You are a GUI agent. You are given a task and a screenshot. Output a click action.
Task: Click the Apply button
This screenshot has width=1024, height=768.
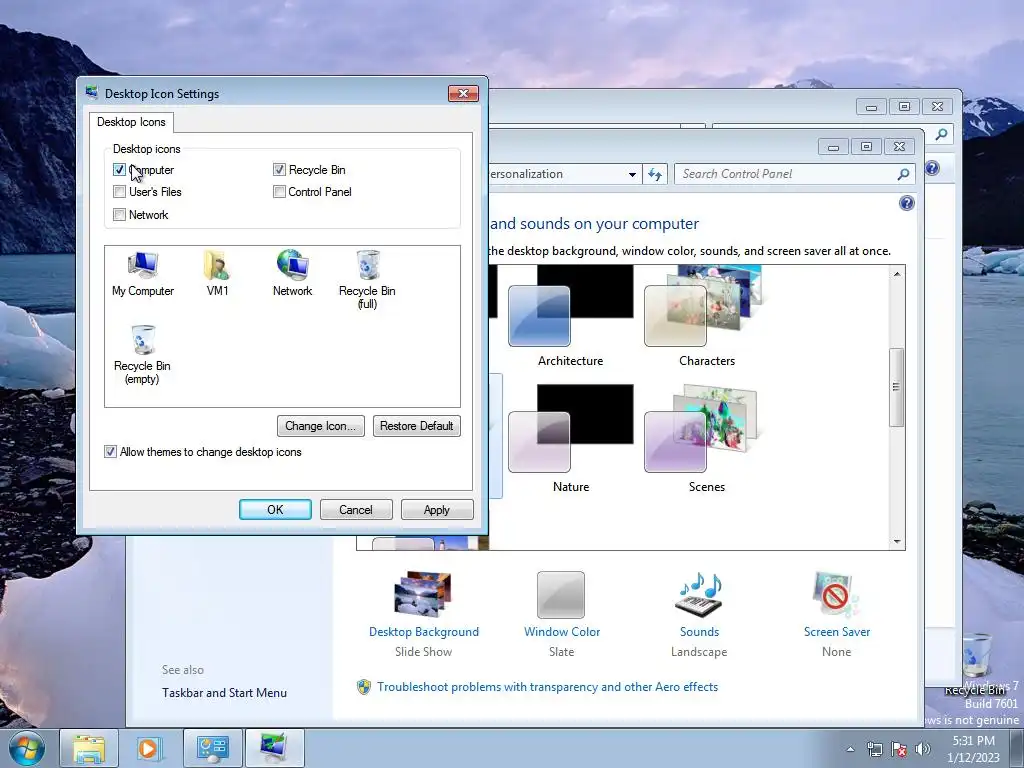pos(437,509)
